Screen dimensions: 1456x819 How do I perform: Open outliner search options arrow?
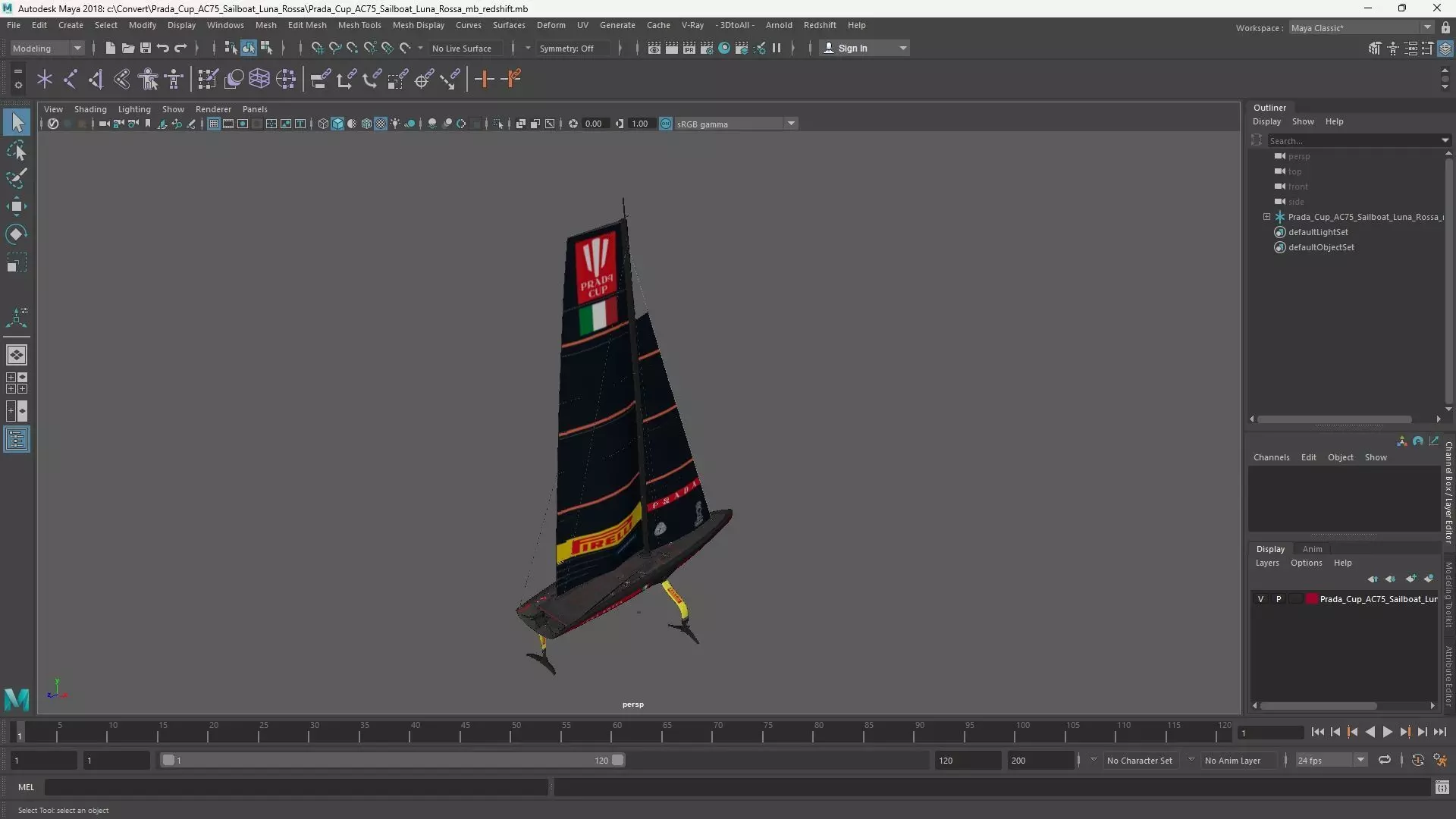click(x=1445, y=140)
